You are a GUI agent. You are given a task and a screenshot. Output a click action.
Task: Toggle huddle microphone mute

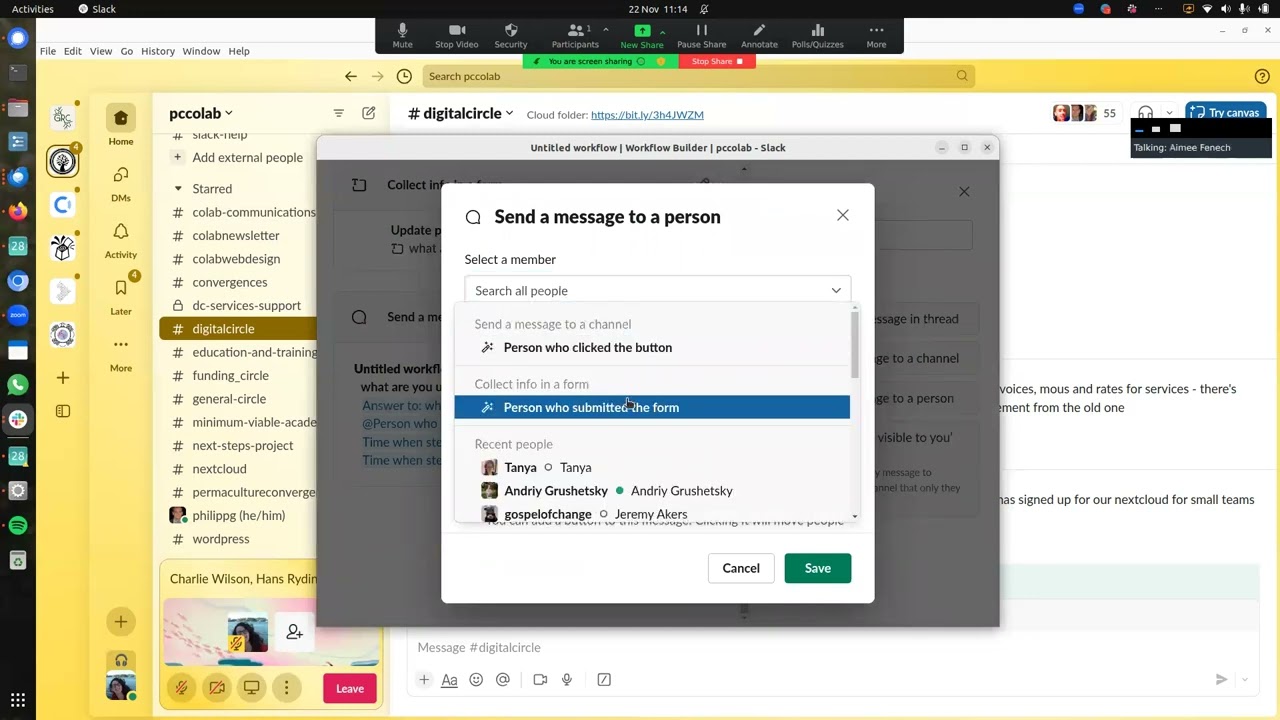(181, 688)
